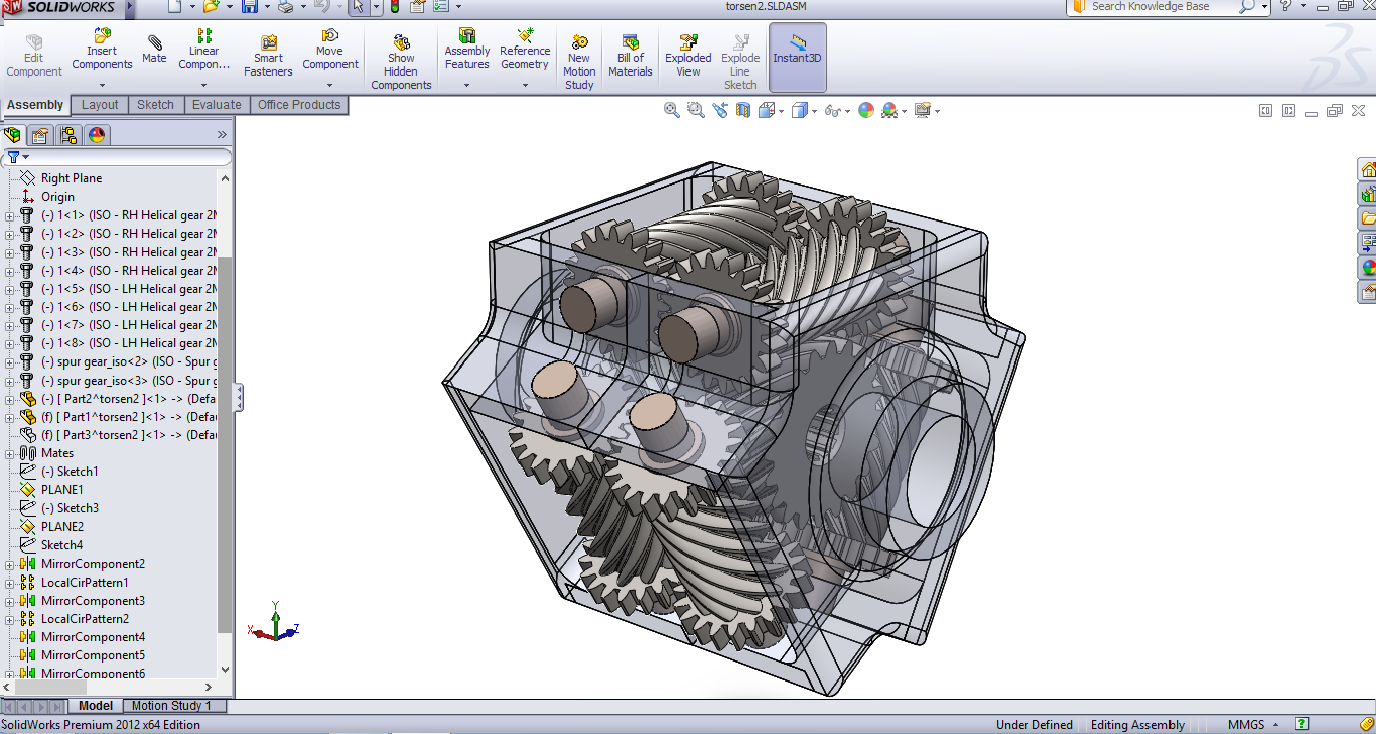Select Sketch4 in the feature tree
This screenshot has height=734, width=1376.
click(62, 545)
